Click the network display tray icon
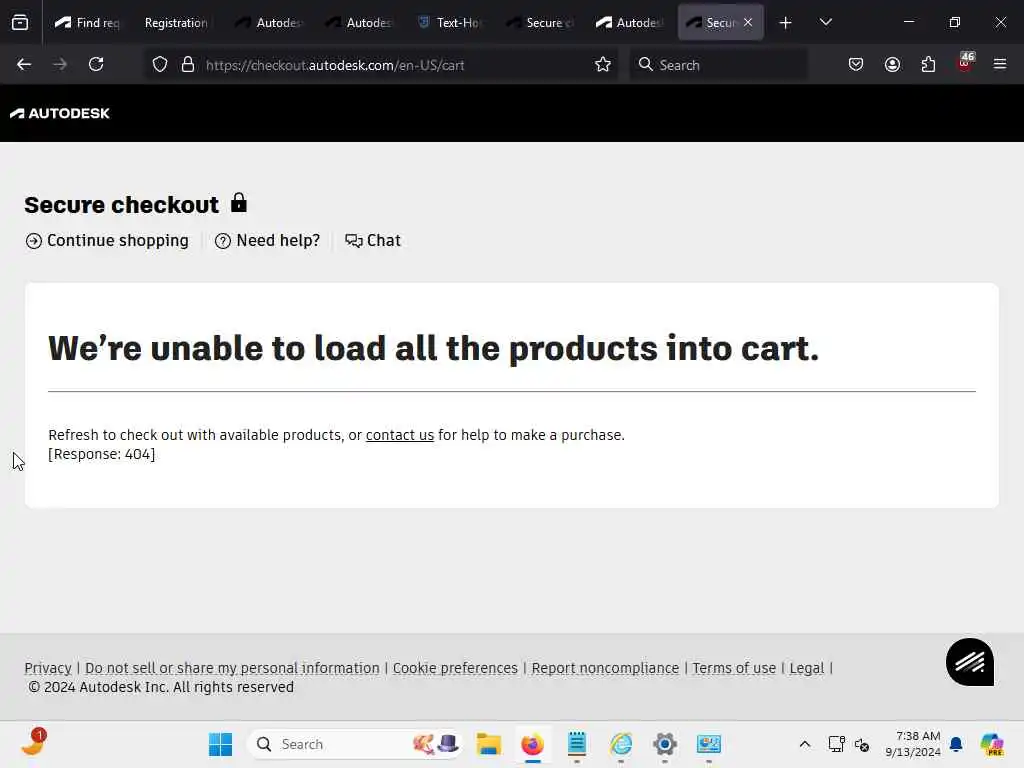 click(837, 744)
